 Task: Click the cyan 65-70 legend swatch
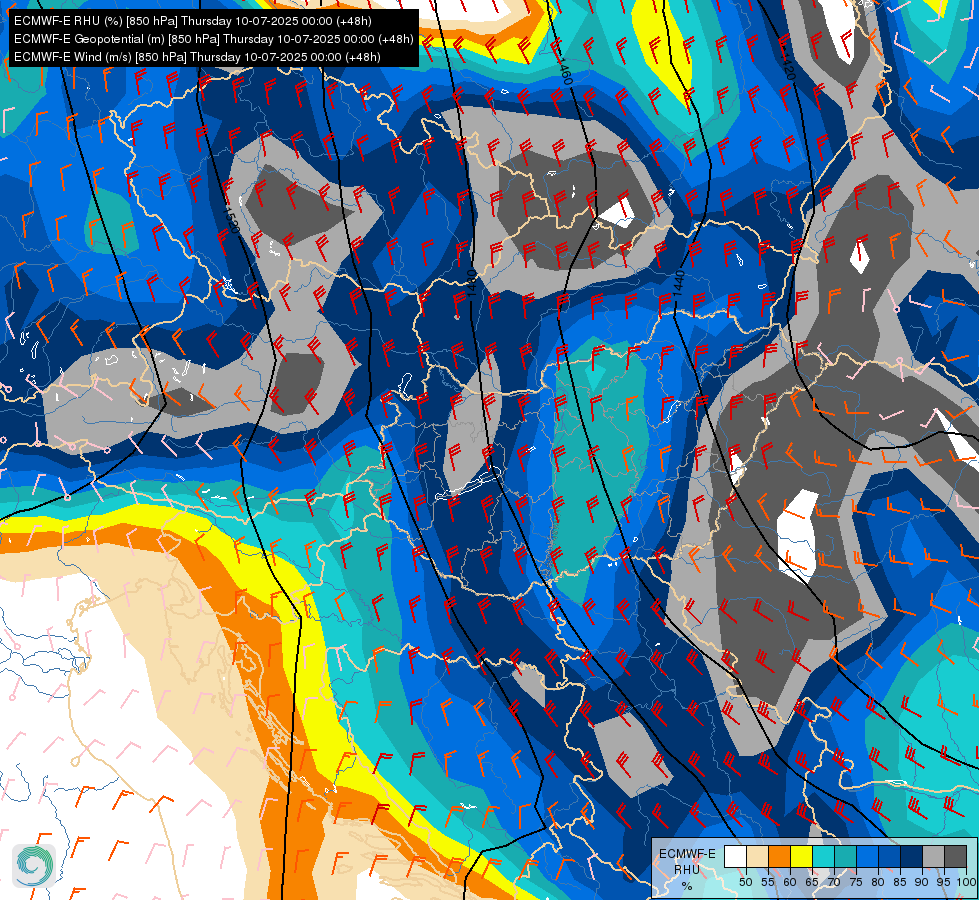click(x=824, y=856)
